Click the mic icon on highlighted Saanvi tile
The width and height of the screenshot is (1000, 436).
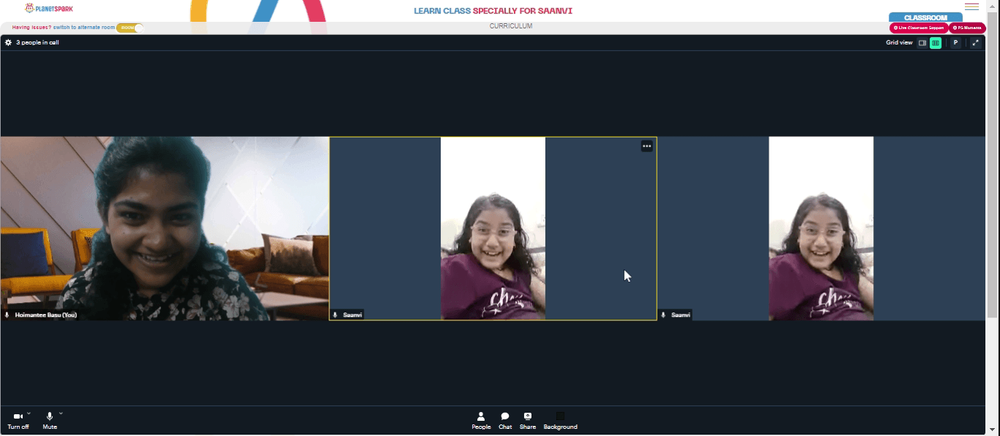[335, 315]
